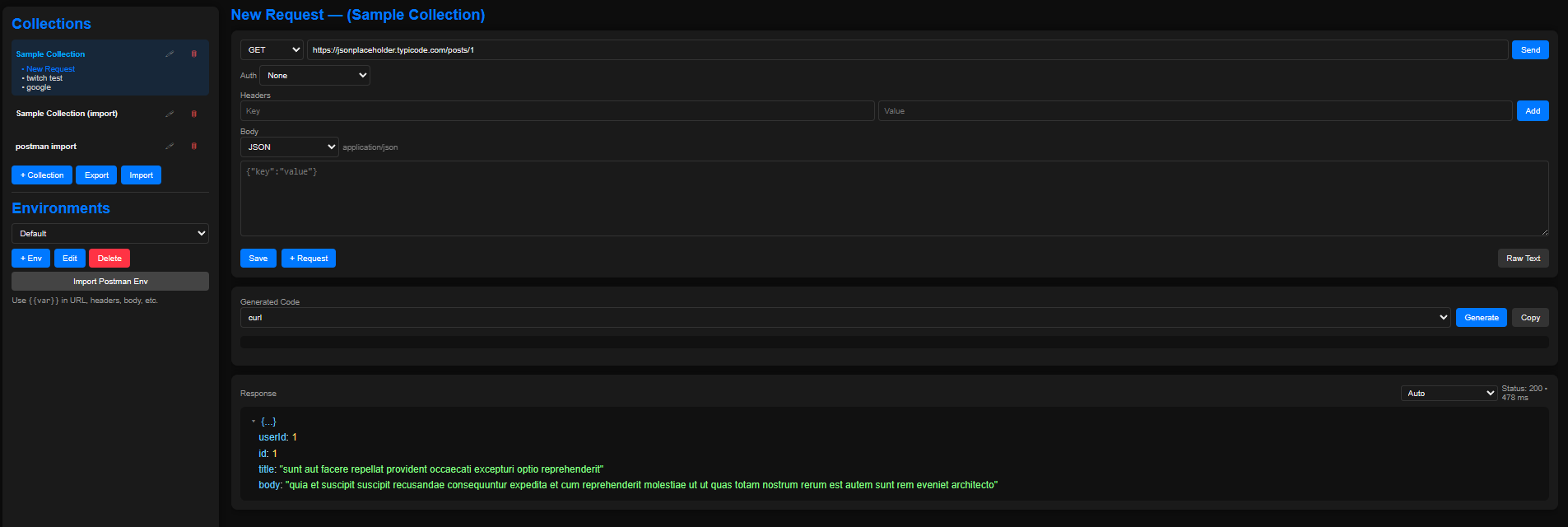Add the header with Add button

click(1533, 111)
